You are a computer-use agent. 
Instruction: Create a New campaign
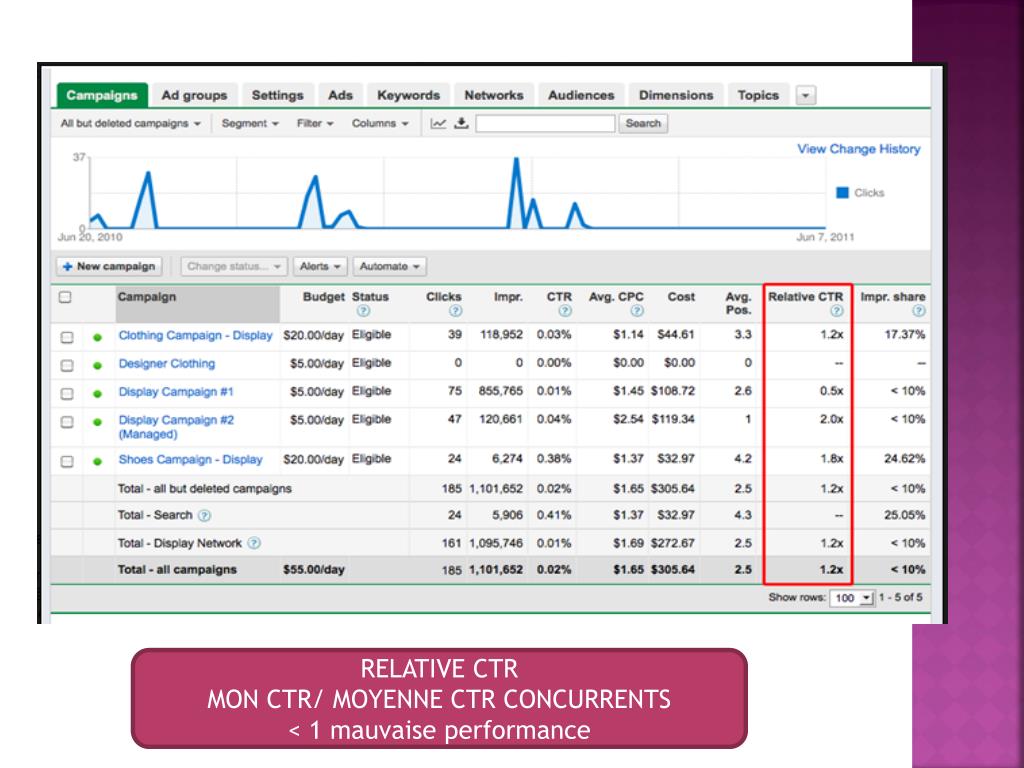coord(109,266)
